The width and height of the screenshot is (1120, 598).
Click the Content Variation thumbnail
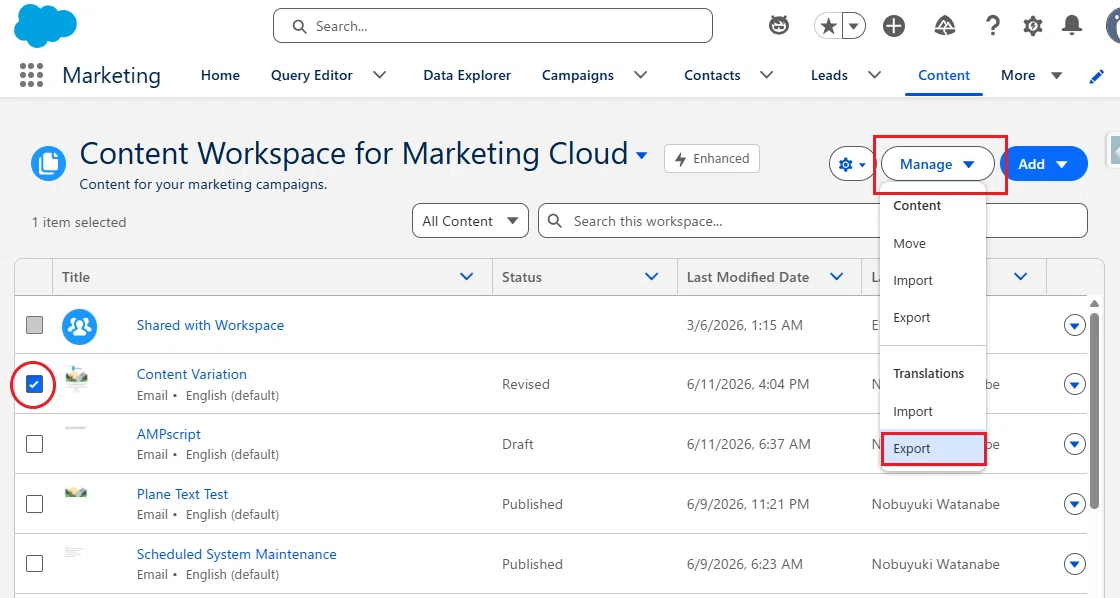click(76, 377)
